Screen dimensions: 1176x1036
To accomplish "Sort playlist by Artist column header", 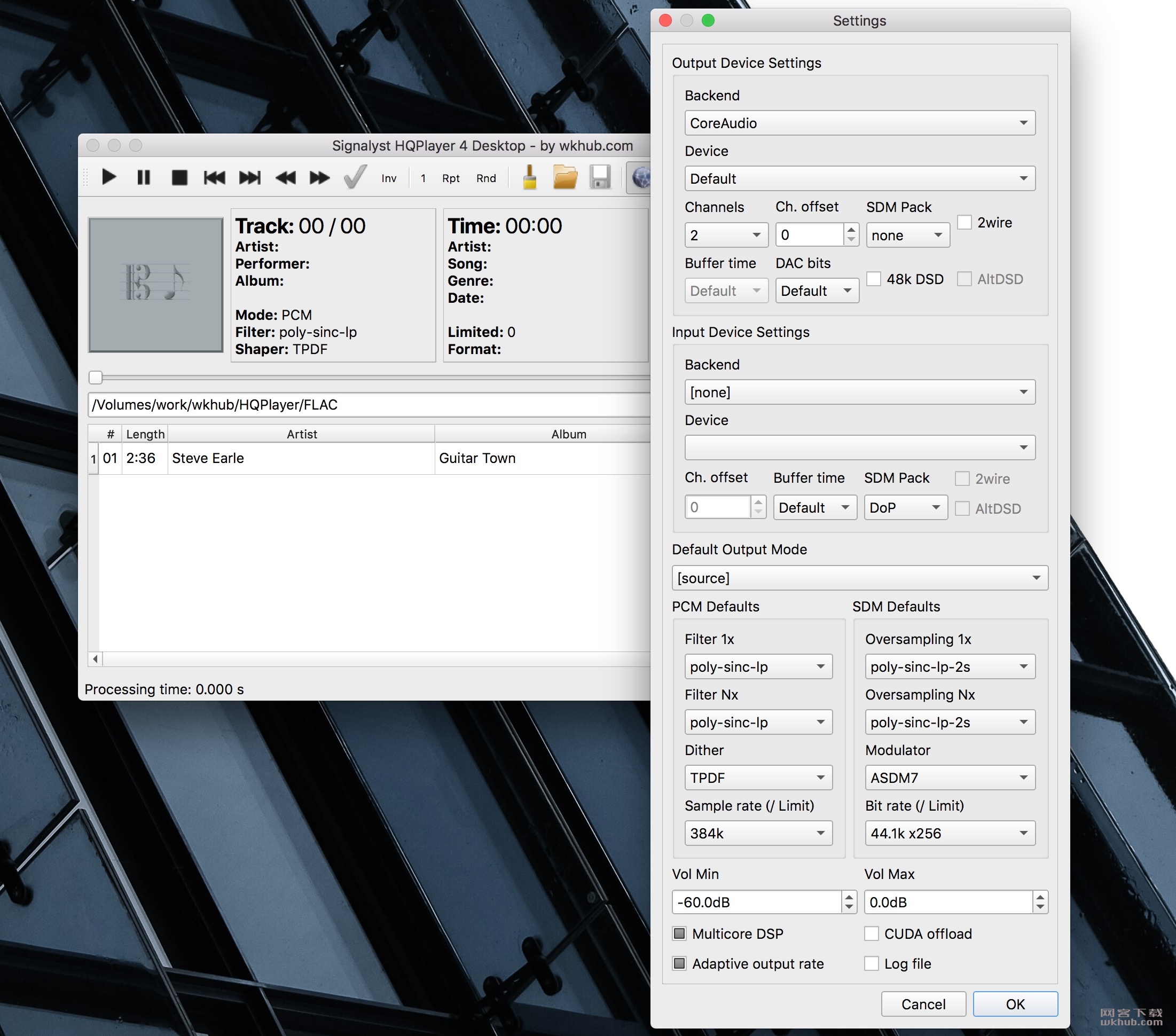I will [302, 434].
